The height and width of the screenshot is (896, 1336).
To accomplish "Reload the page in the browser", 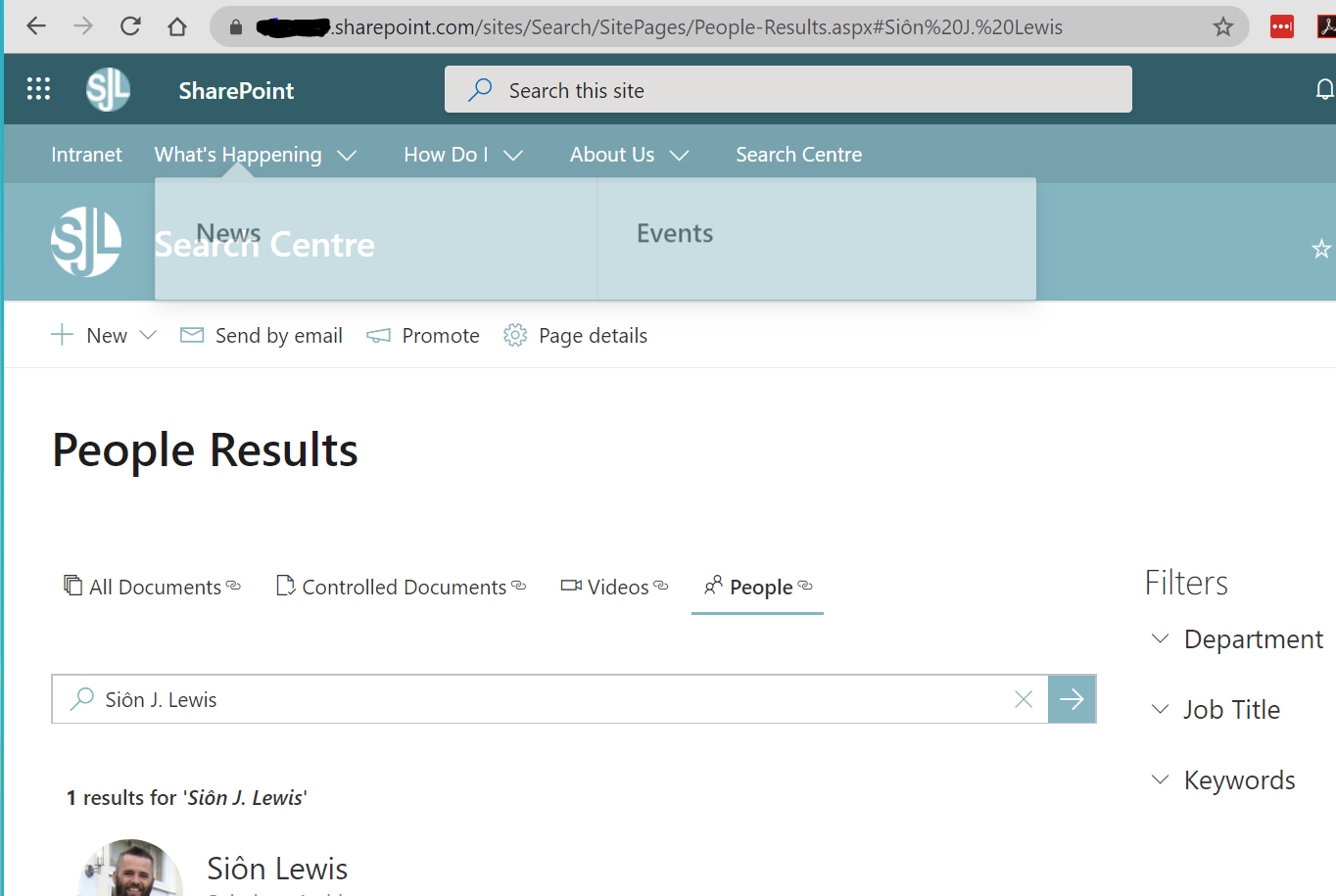I will point(130,26).
